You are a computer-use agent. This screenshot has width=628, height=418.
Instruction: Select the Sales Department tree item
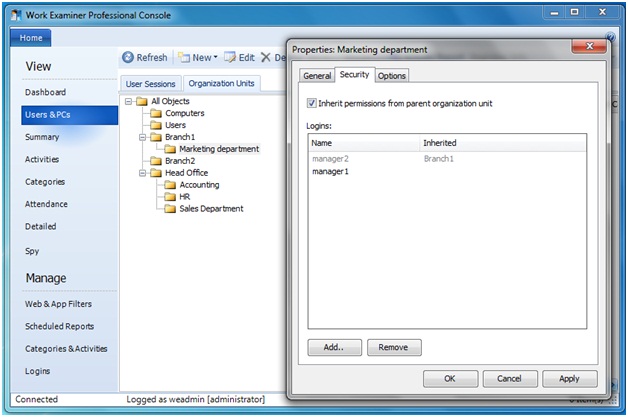click(211, 209)
